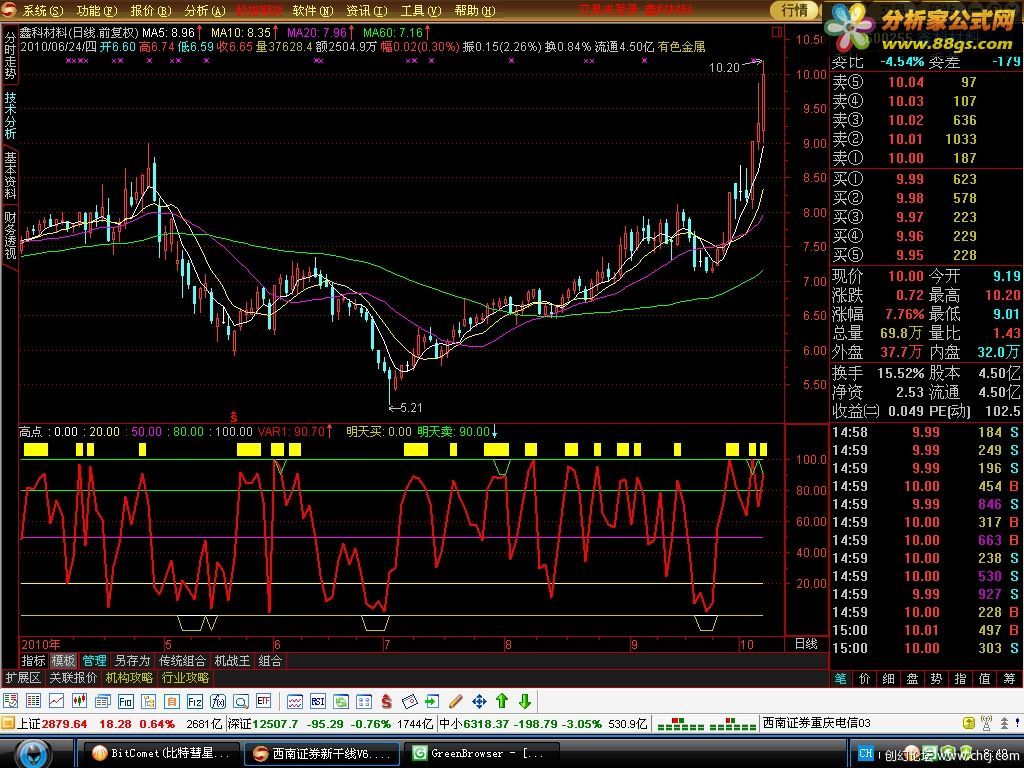Open the 资讯(I) menu
1024x768 pixels.
366,10
